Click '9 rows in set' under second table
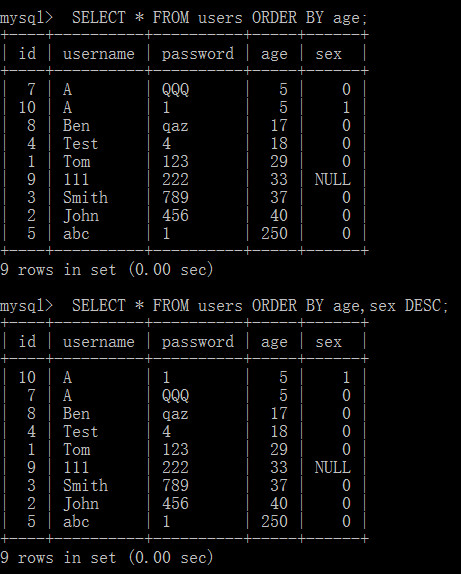Viewport: 461px width, 574px height. tap(58, 558)
